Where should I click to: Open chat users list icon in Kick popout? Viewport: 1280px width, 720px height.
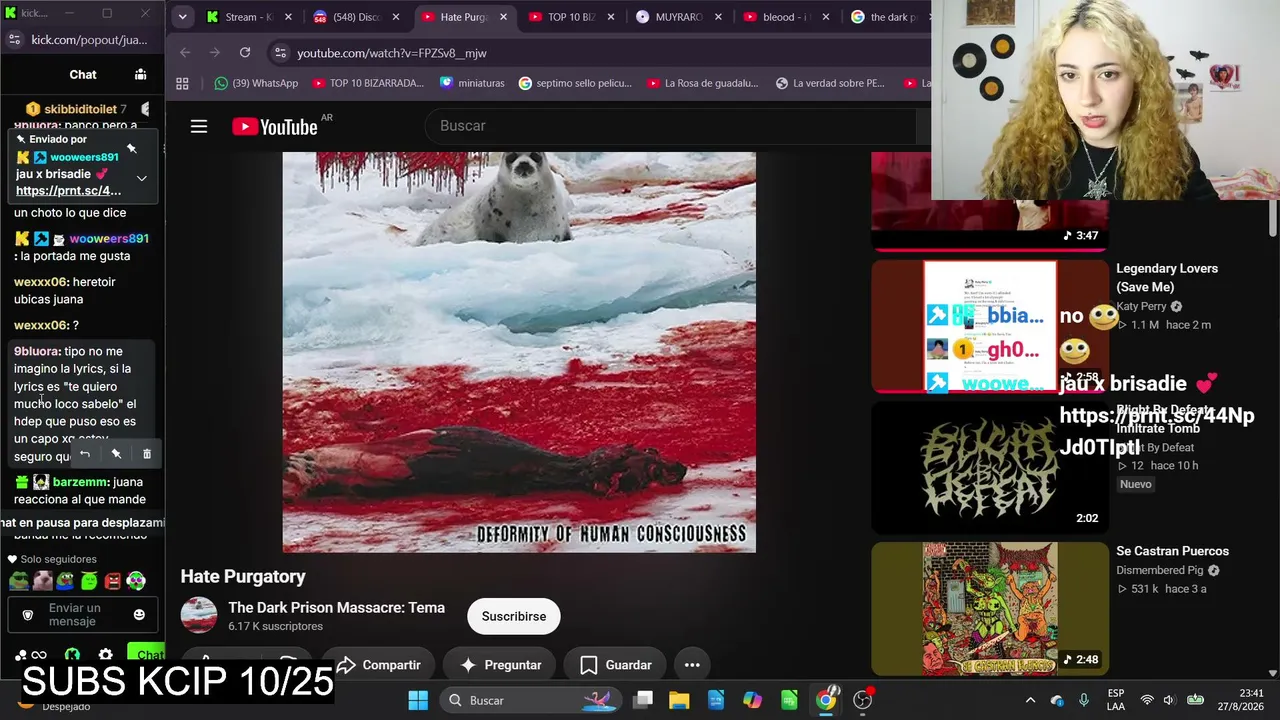[140, 74]
